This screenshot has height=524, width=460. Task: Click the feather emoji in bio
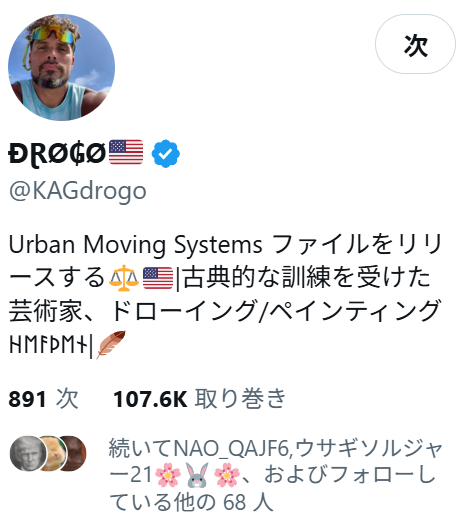click(x=111, y=345)
